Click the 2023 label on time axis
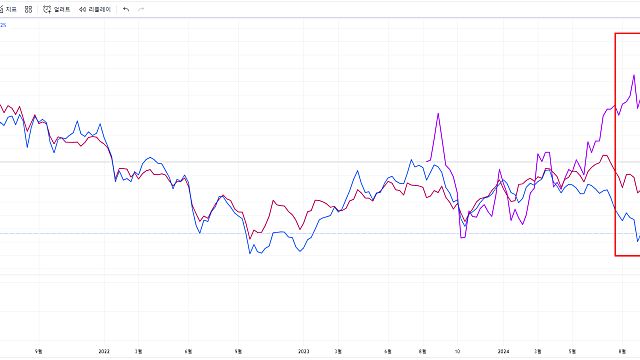Screen dimensions: 640x360 click(x=304, y=351)
